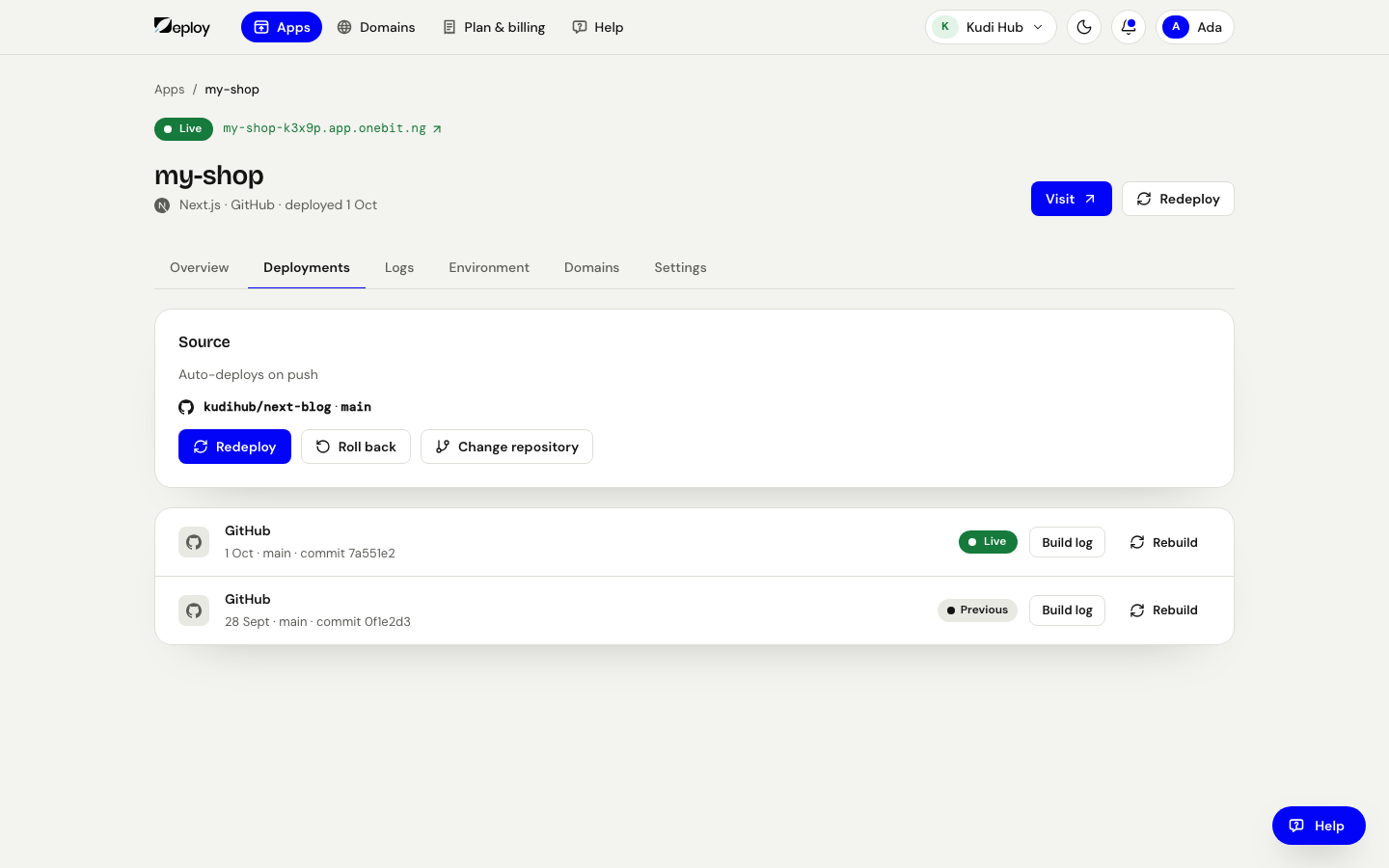The image size is (1389, 868).
Task: Open Plan & billing page
Action: (494, 27)
